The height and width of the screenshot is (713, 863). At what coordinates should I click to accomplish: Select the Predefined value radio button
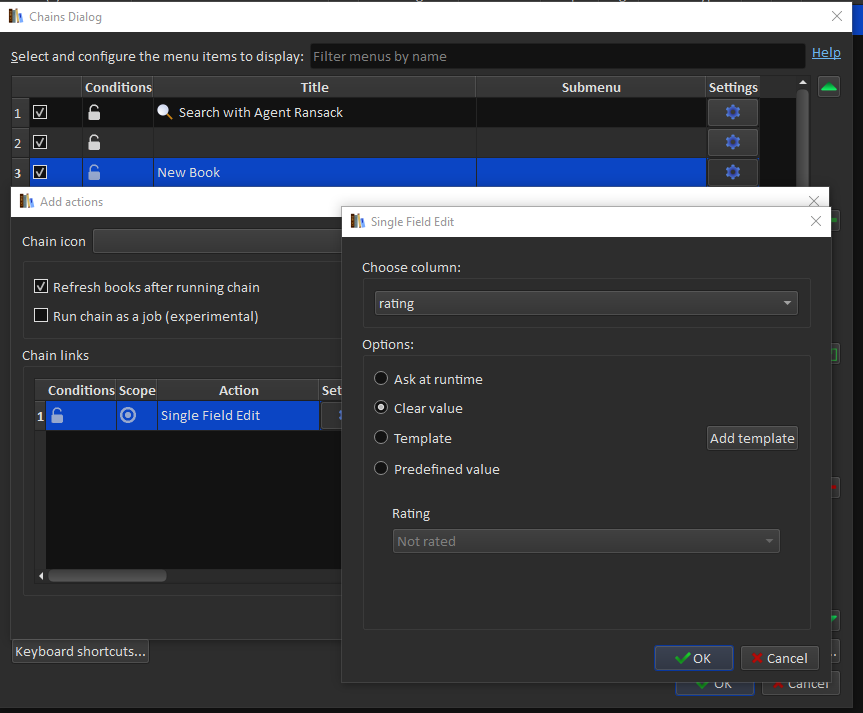[381, 469]
